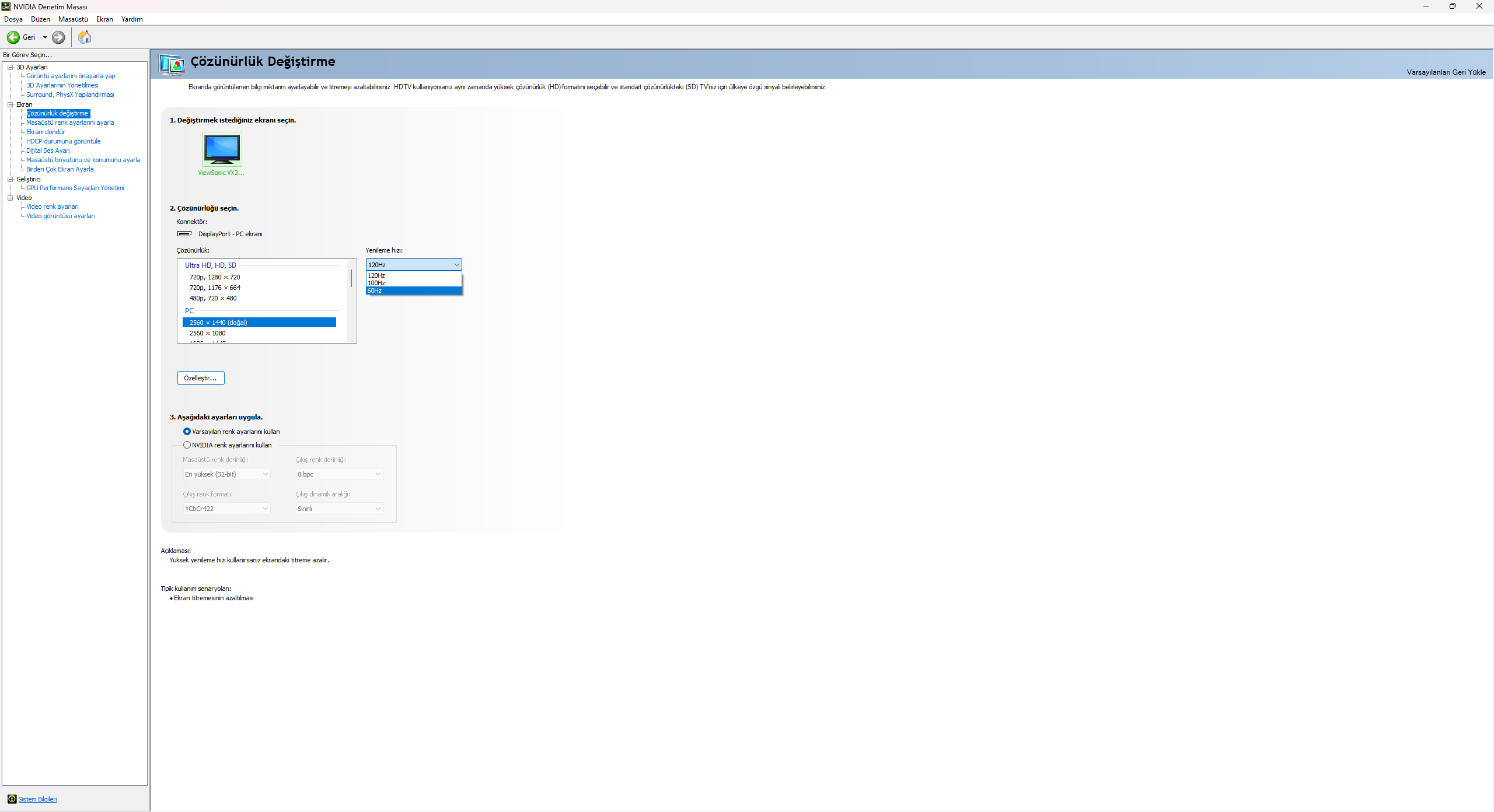Open the Ekran menu

click(x=104, y=19)
